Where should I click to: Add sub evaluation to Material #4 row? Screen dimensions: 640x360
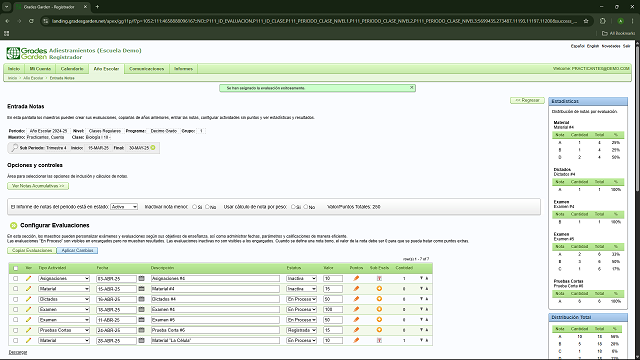tap(379, 289)
